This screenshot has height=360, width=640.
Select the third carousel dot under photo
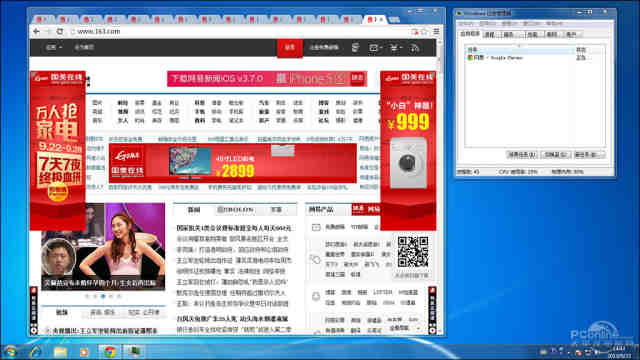(103, 296)
